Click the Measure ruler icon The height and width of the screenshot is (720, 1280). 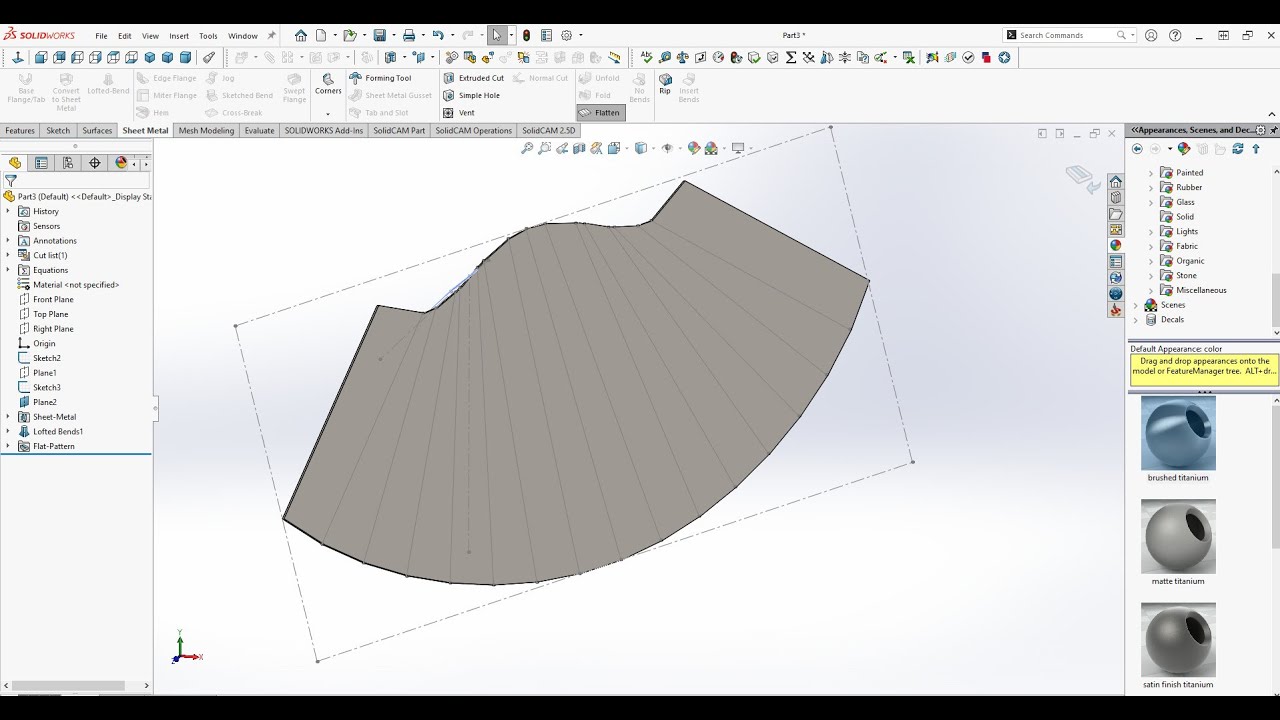615,57
